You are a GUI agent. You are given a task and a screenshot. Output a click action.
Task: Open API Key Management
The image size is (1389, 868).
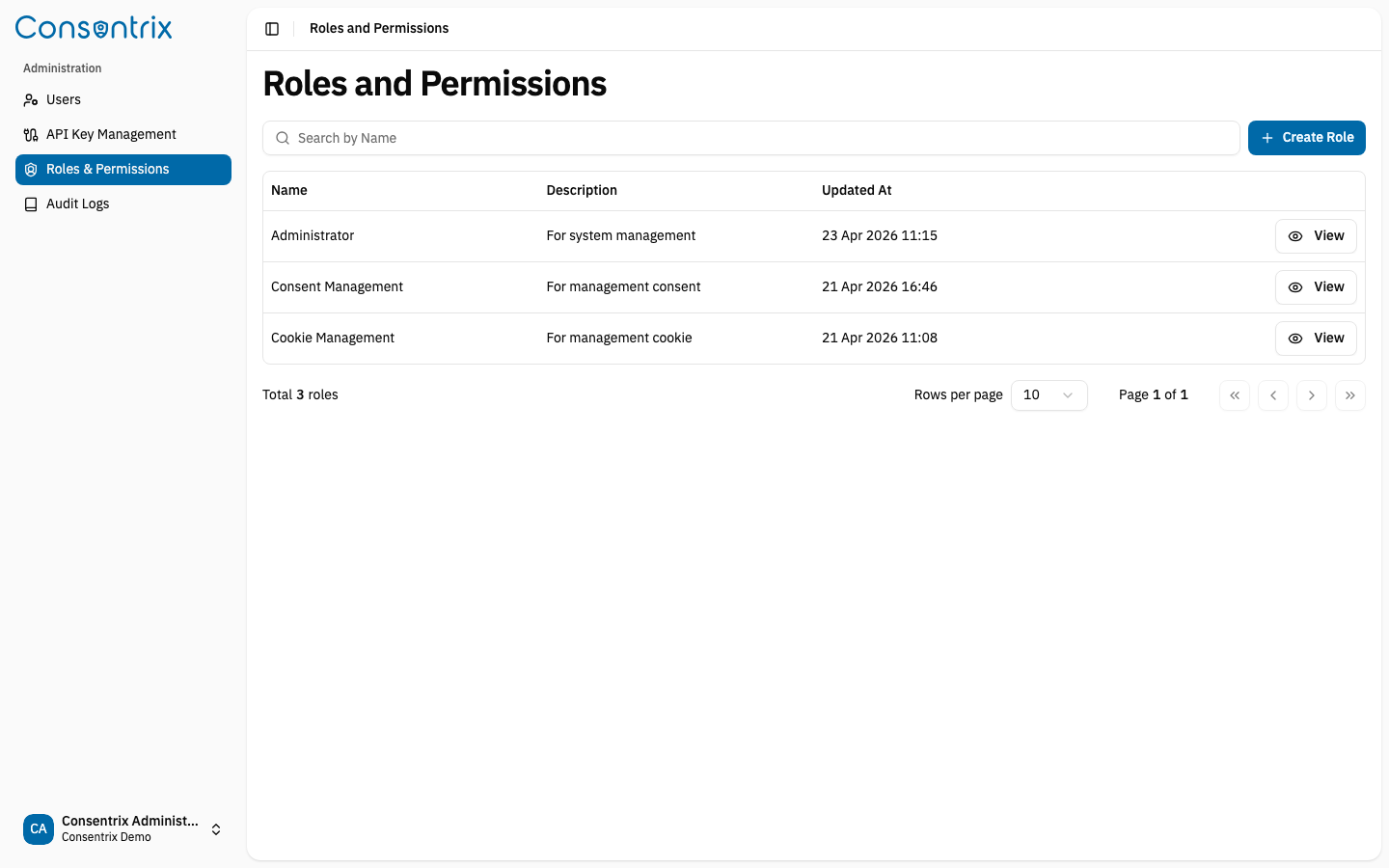click(123, 135)
